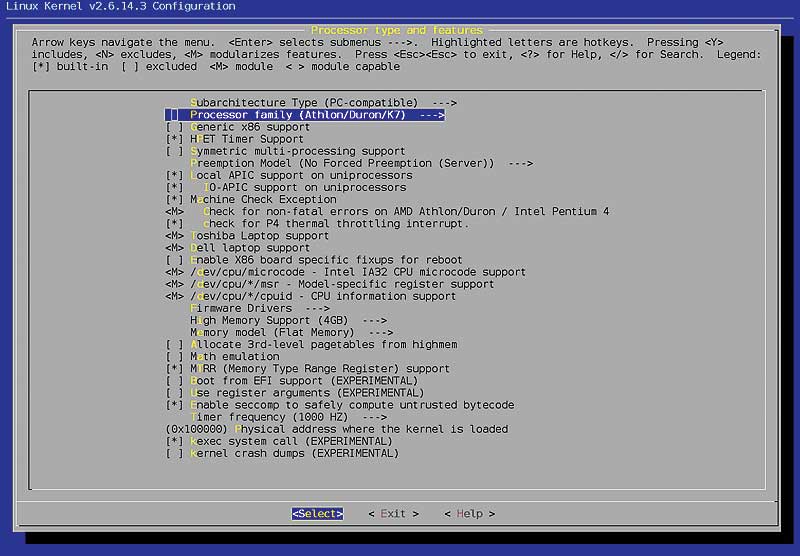Select Check for non-fatal errors module option
The width and height of the screenshot is (800, 556).
[387, 212]
